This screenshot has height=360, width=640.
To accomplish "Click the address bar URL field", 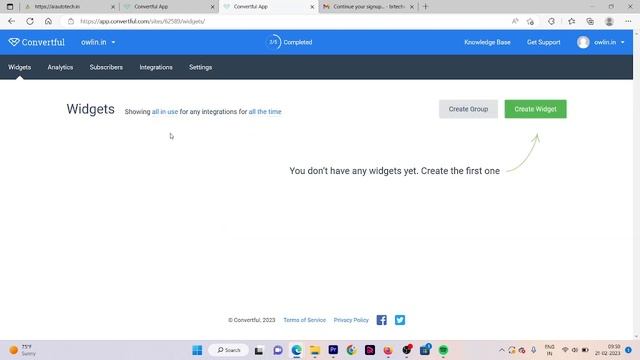I will click(x=286, y=21).
